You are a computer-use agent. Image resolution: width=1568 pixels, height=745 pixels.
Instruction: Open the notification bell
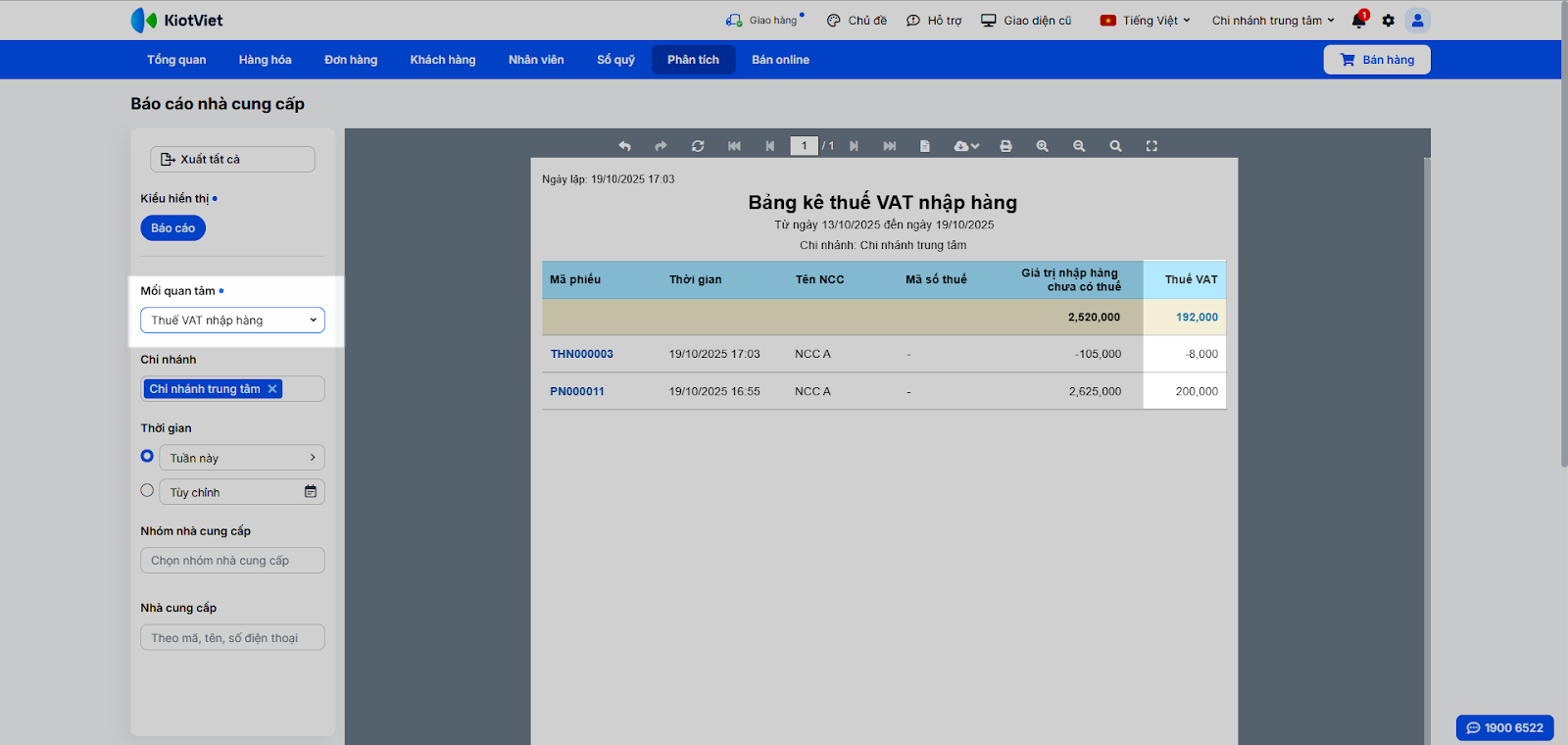(x=1359, y=21)
